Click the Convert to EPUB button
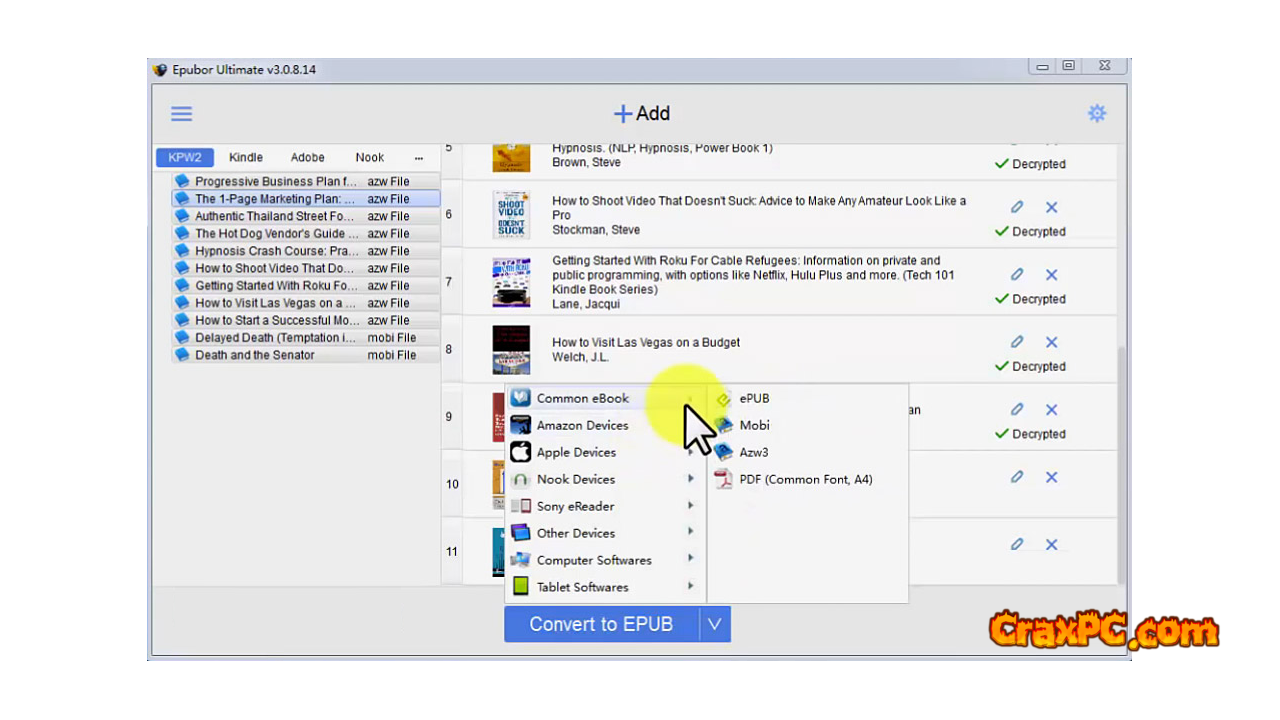This screenshot has width=1280, height=720. [x=601, y=624]
